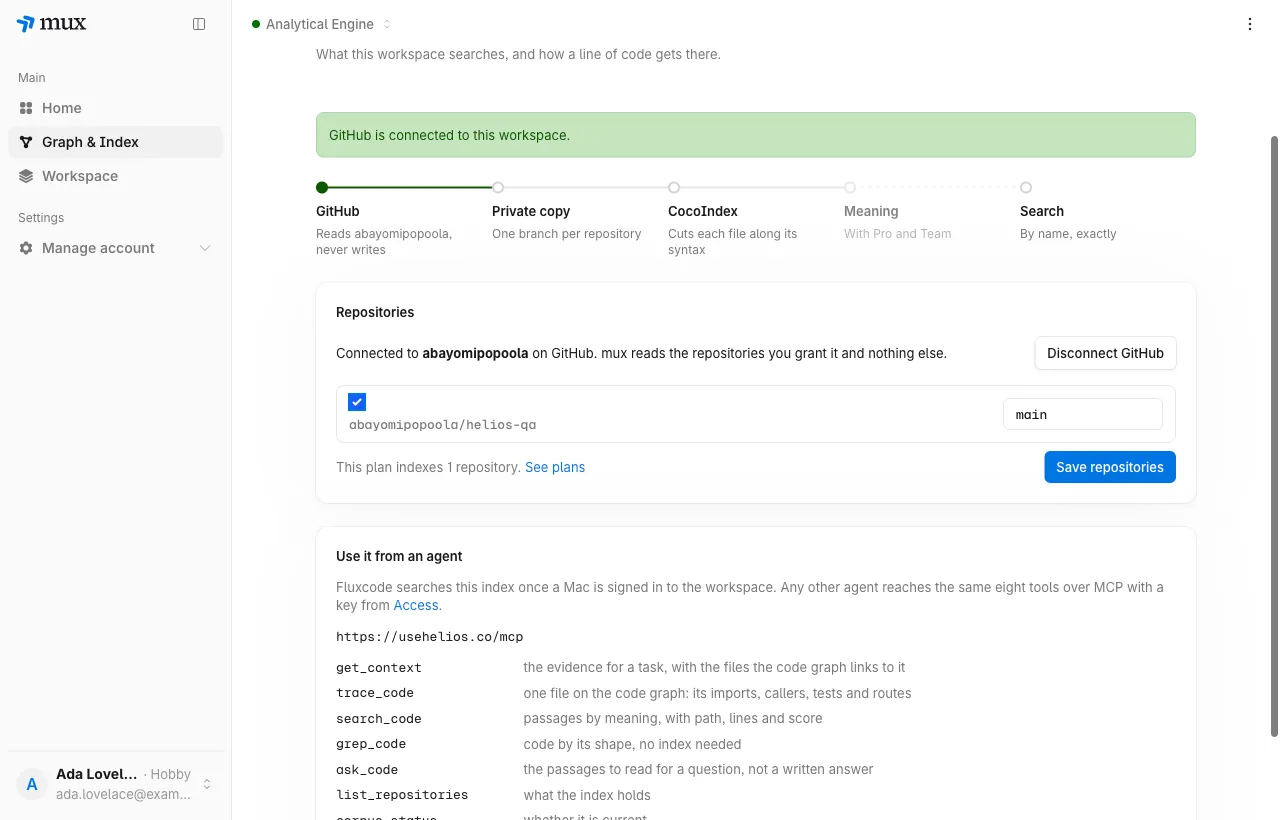Click the get_context tool name
The image size is (1280, 820).
379,667
